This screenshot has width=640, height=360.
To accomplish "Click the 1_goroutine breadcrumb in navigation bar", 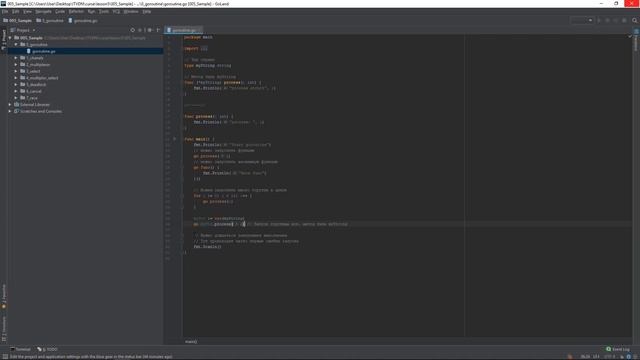I will pyautogui.click(x=50, y=20).
